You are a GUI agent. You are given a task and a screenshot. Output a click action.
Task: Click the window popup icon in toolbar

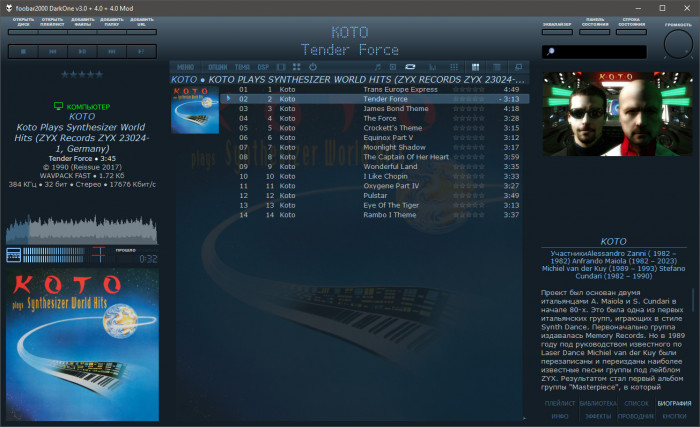pos(518,67)
